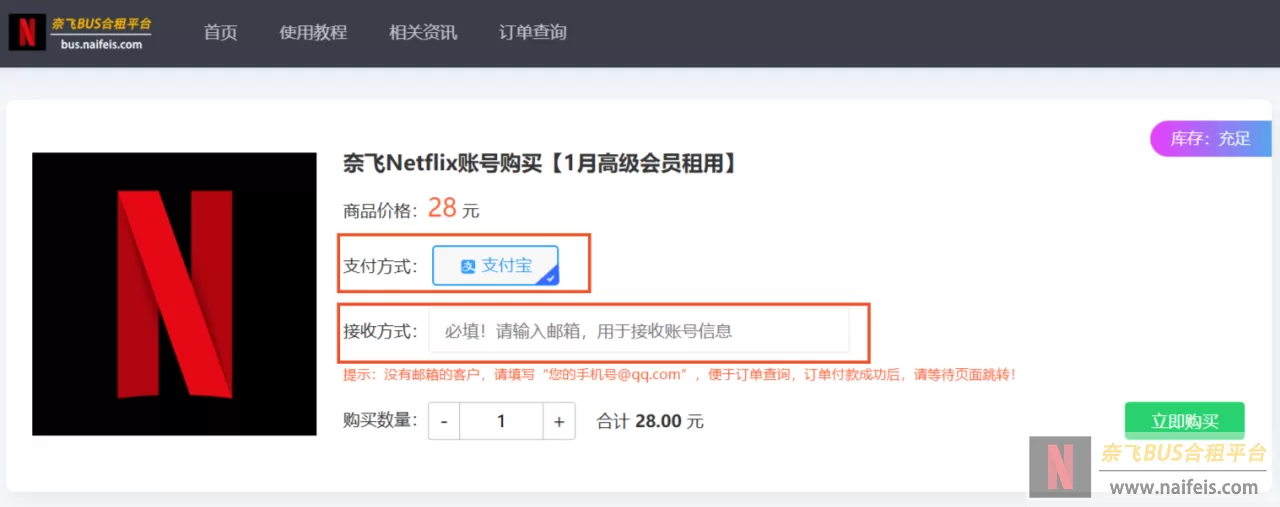
Task: Open the 使用教程 menu item
Action: point(313,32)
